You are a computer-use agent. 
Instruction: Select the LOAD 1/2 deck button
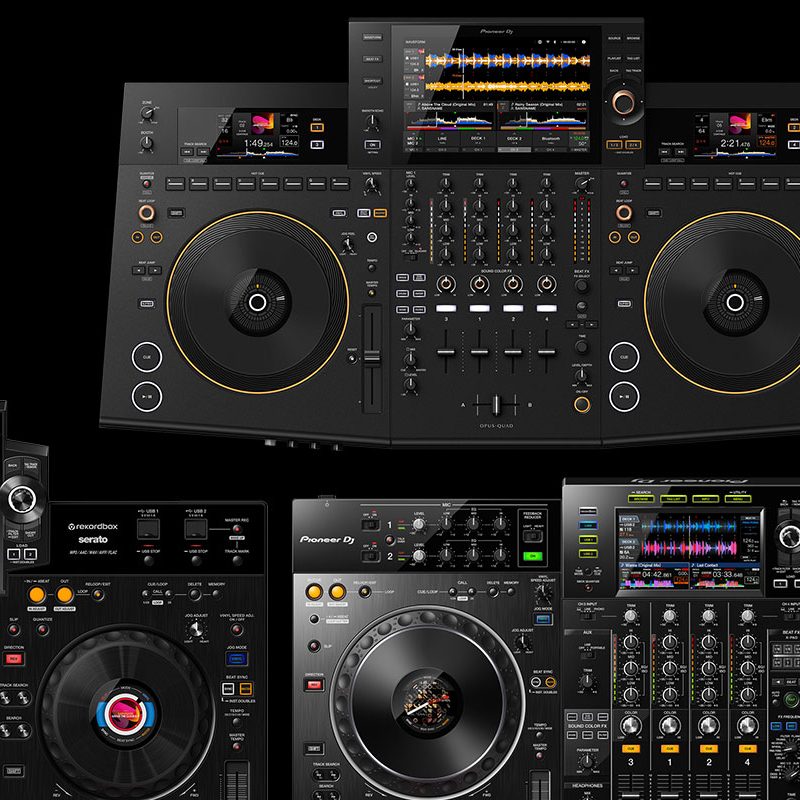click(x=613, y=143)
